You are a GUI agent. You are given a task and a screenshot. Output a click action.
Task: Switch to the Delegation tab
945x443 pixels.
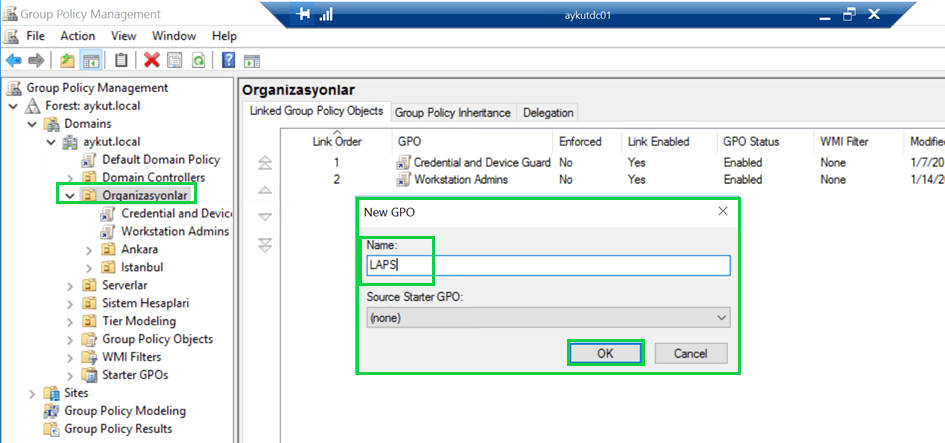pos(548,113)
